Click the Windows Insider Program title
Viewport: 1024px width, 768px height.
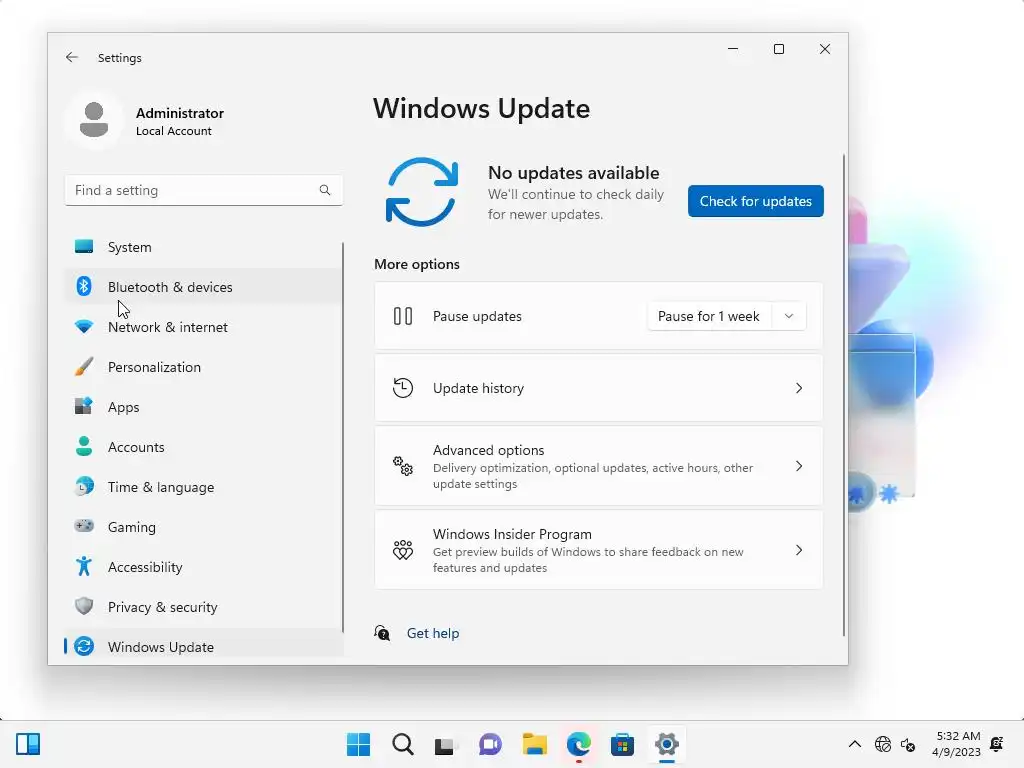[512, 534]
